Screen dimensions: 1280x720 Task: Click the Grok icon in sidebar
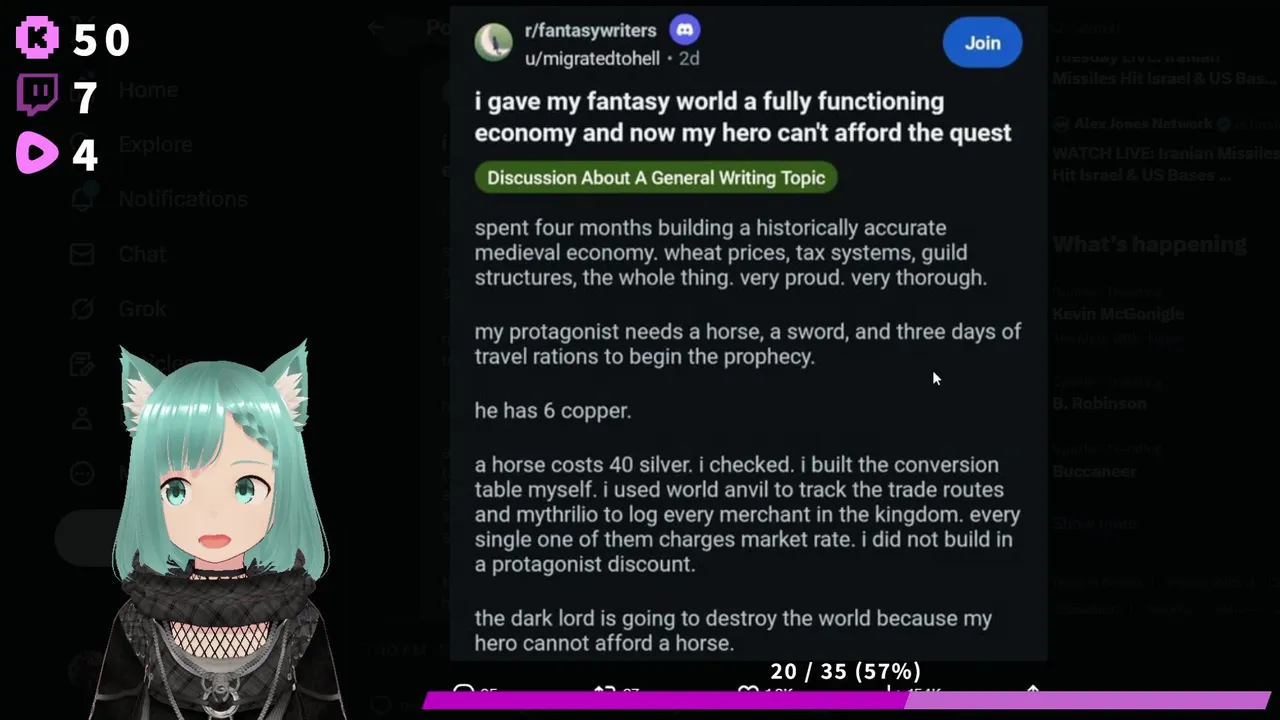(x=82, y=309)
